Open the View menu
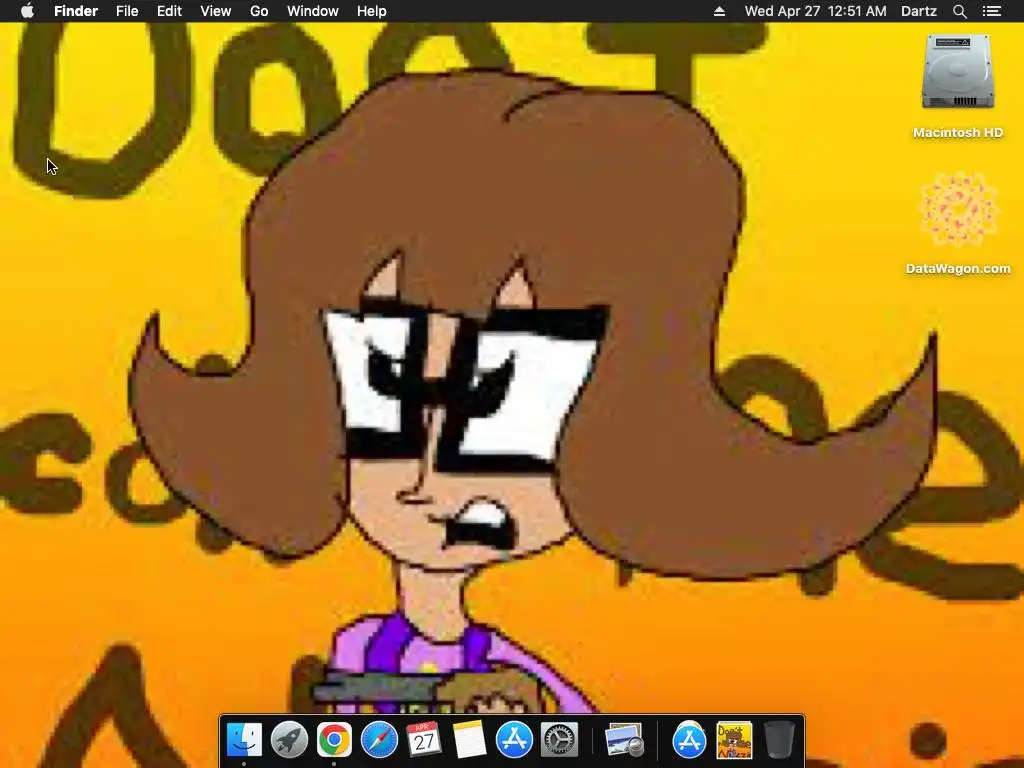 216,11
